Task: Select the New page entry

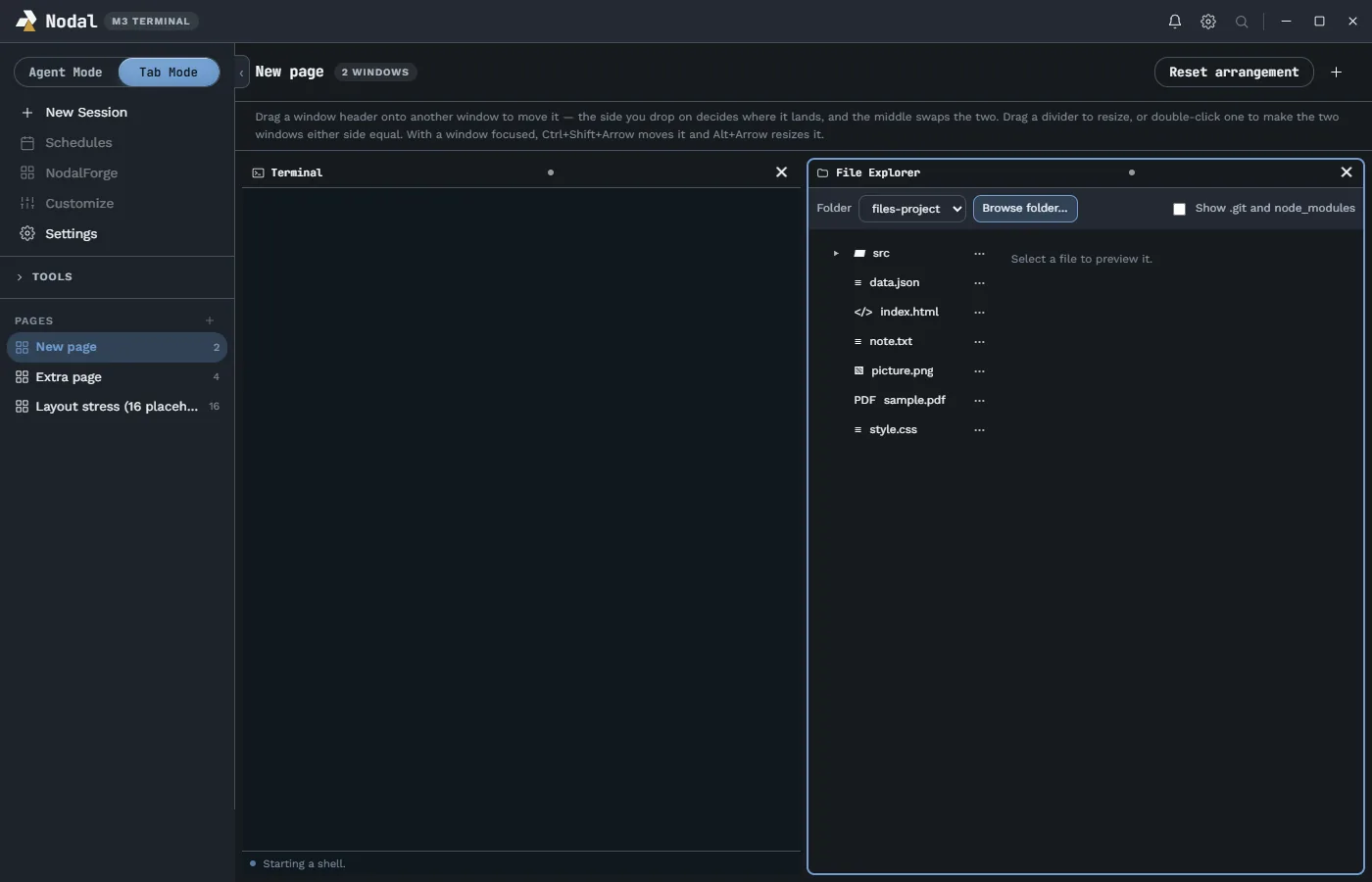Action: point(117,347)
